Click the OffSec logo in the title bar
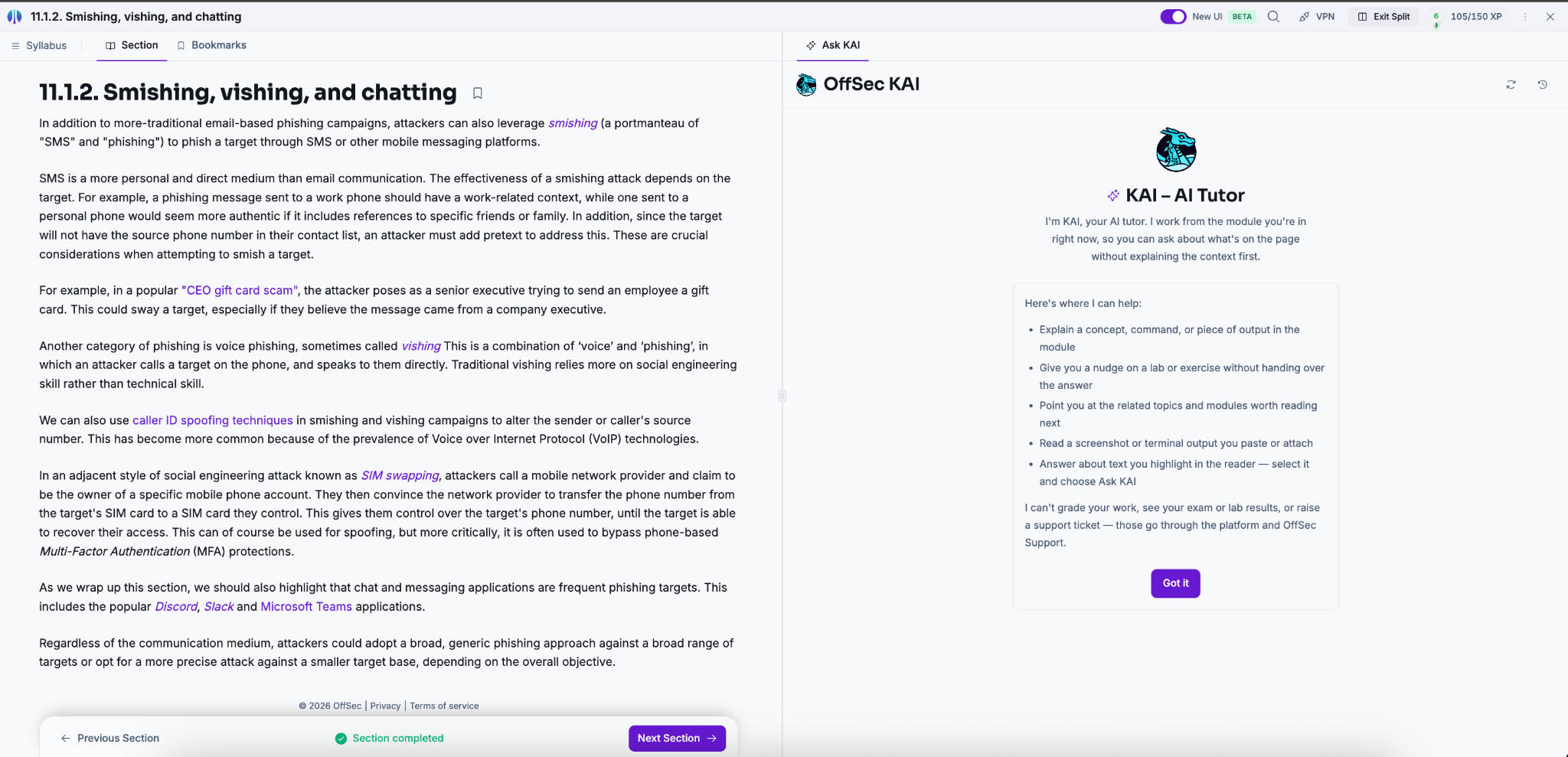The height and width of the screenshot is (757, 1568). click(15, 16)
